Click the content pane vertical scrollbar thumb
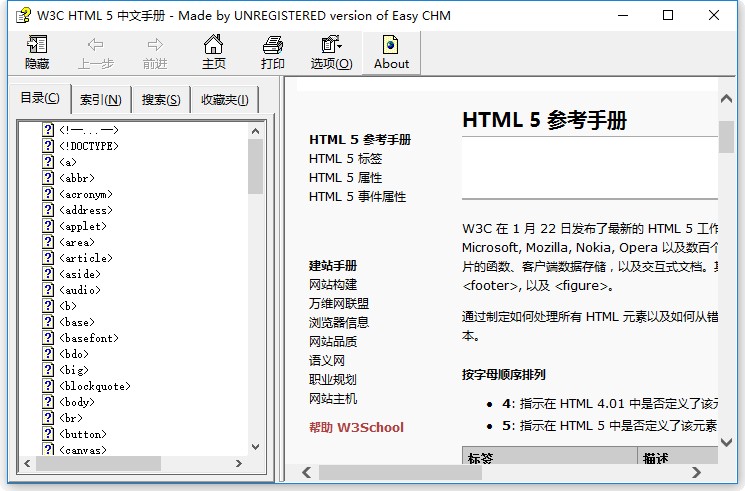 pyautogui.click(x=726, y=137)
